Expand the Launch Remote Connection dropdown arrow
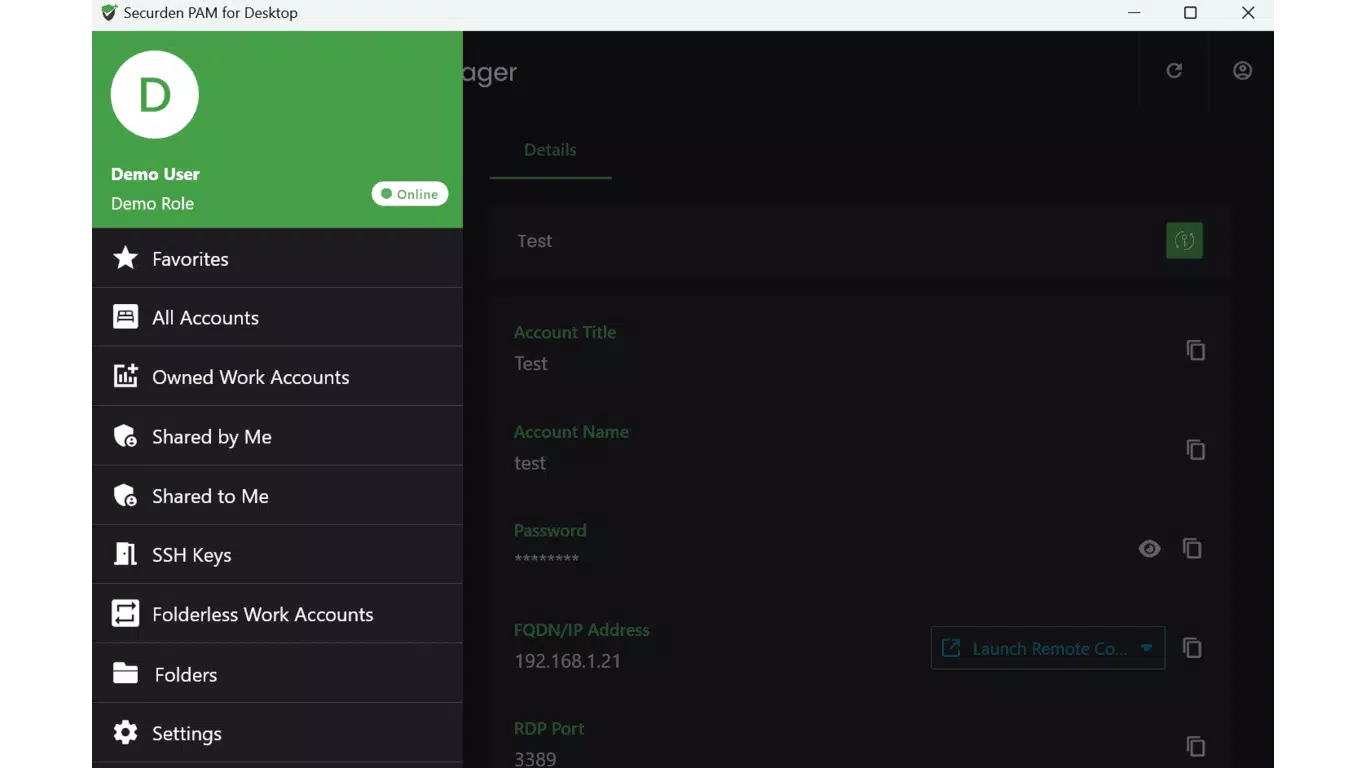Image resolution: width=1366 pixels, height=768 pixels. [x=1146, y=648]
